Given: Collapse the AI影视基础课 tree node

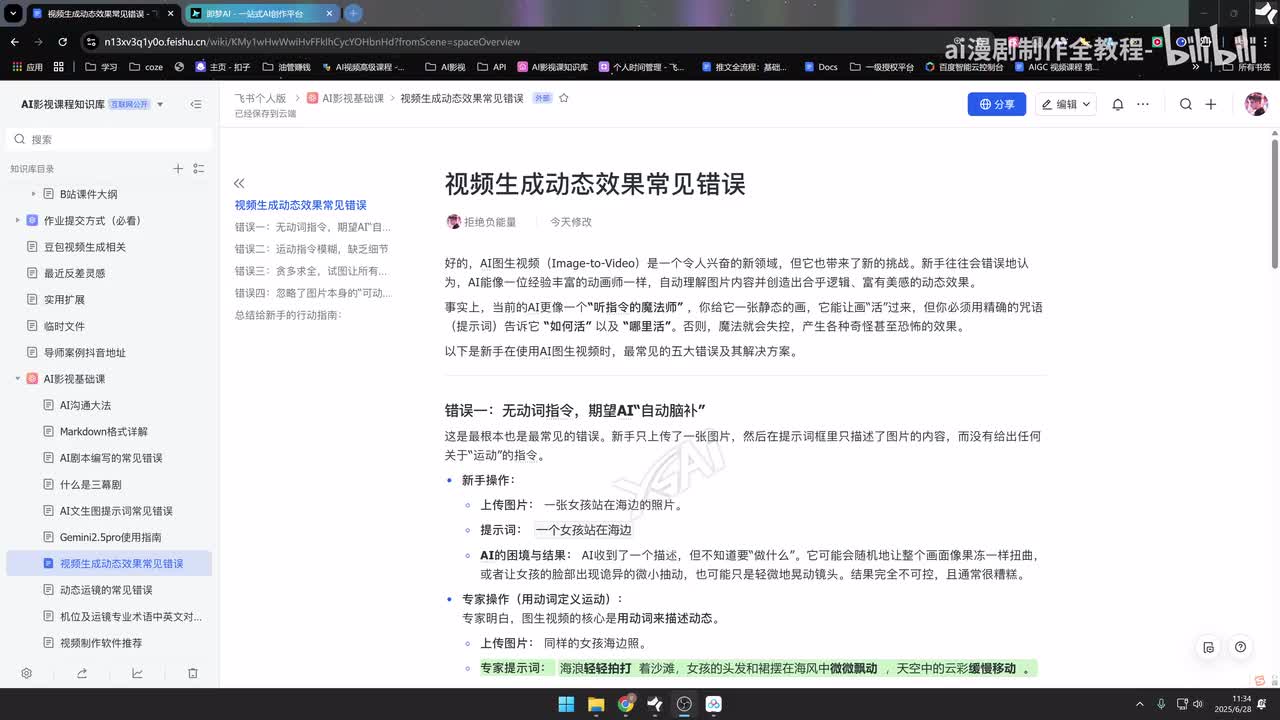Looking at the screenshot, I should coord(17,379).
